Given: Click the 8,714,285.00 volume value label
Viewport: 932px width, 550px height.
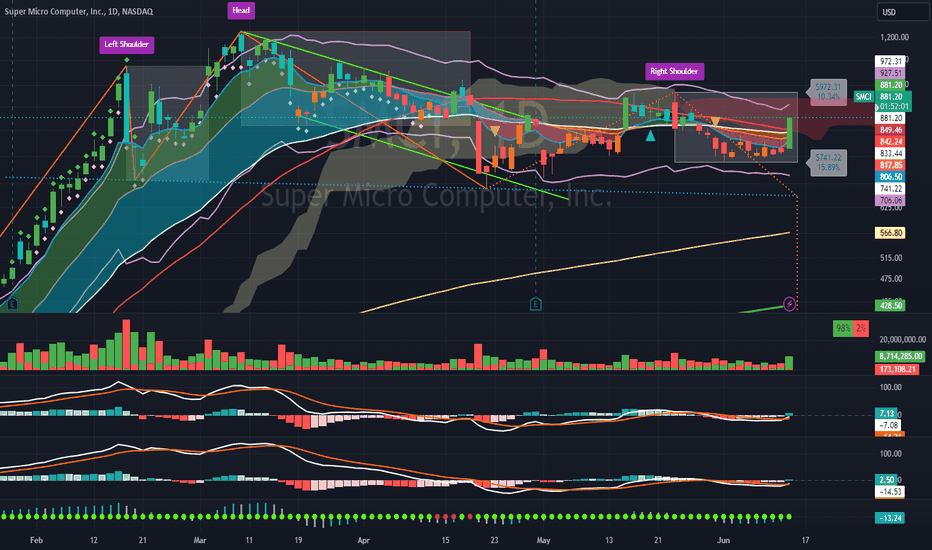Looking at the screenshot, I should click(x=901, y=356).
